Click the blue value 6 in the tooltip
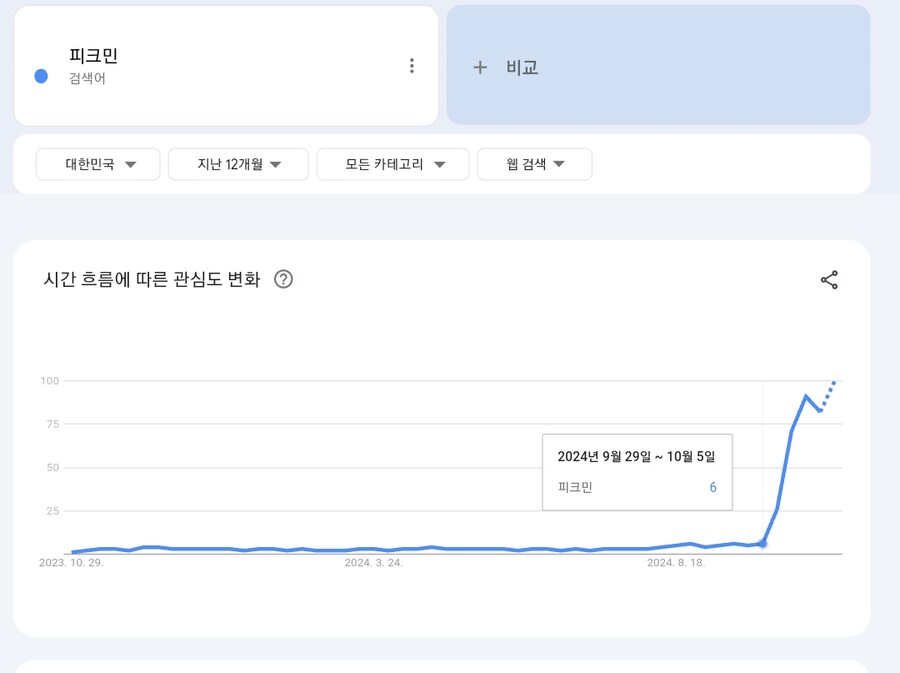900x673 pixels. click(x=712, y=487)
